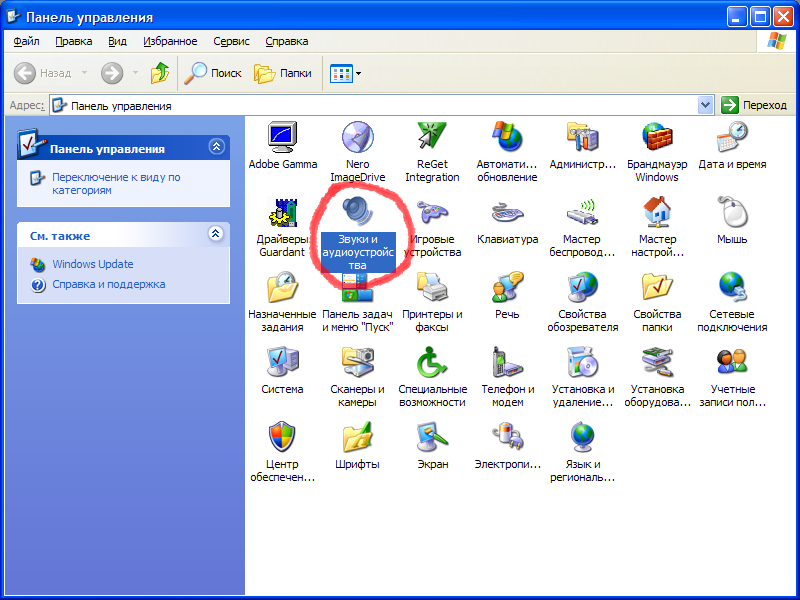Open Справка и поддержка link

109,284
